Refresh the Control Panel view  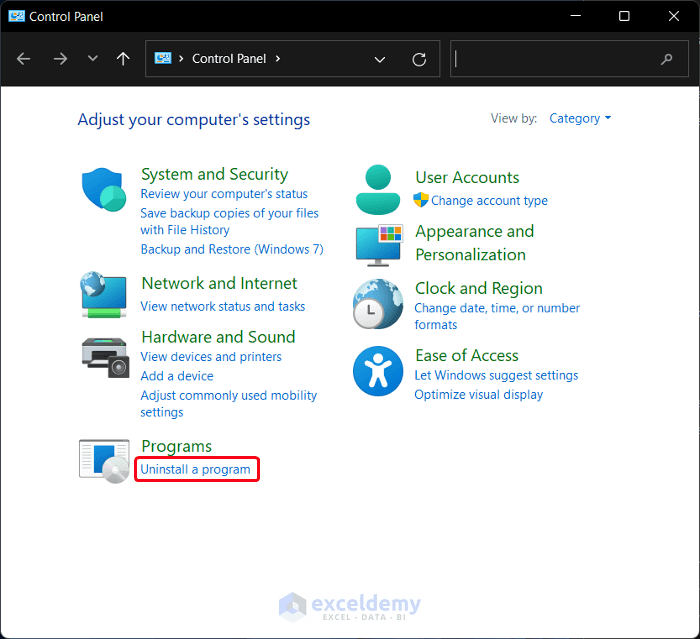pyautogui.click(x=419, y=59)
